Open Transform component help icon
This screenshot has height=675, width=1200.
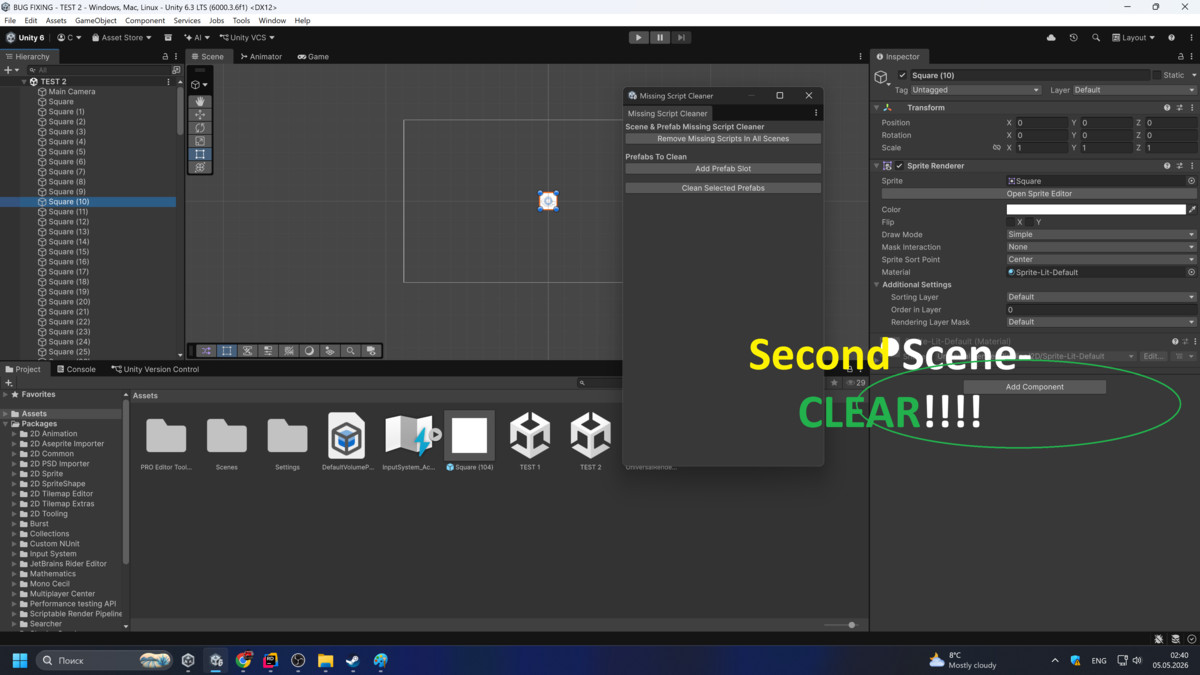pyautogui.click(x=1166, y=107)
